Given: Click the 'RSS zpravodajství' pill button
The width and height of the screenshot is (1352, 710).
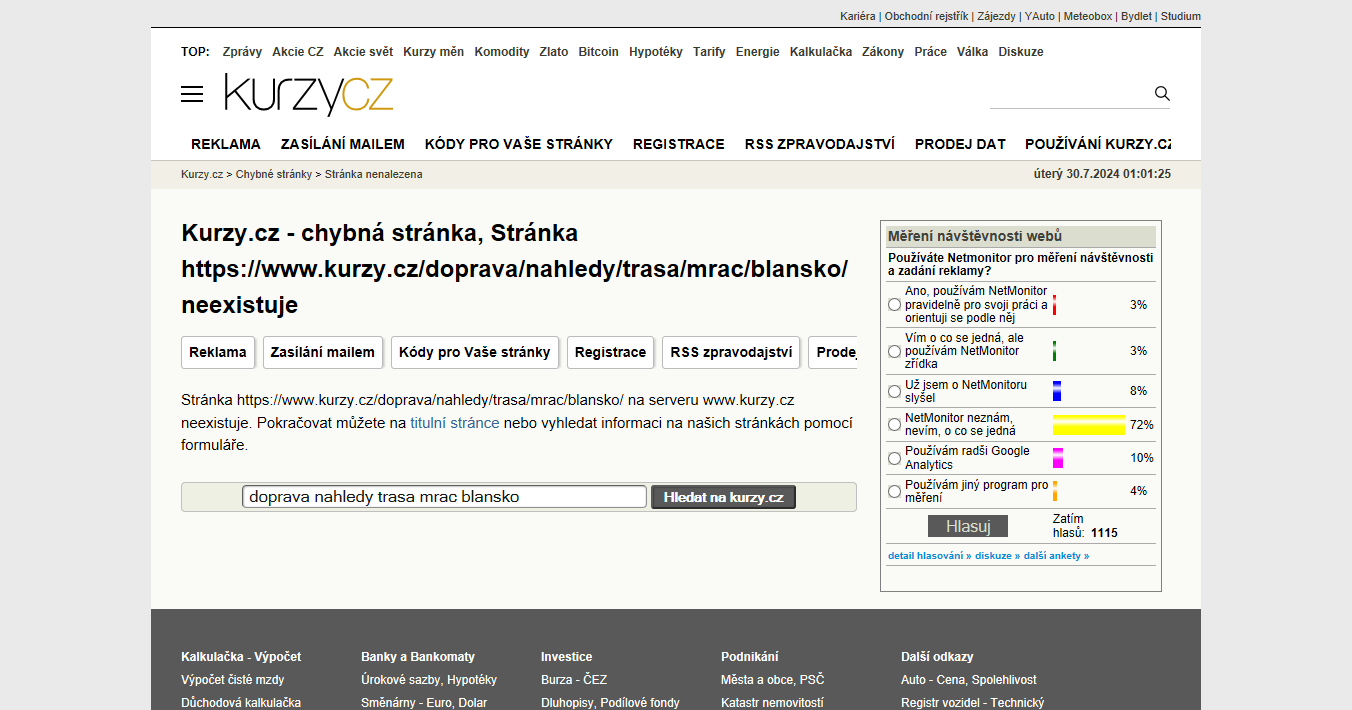Looking at the screenshot, I should (x=731, y=352).
